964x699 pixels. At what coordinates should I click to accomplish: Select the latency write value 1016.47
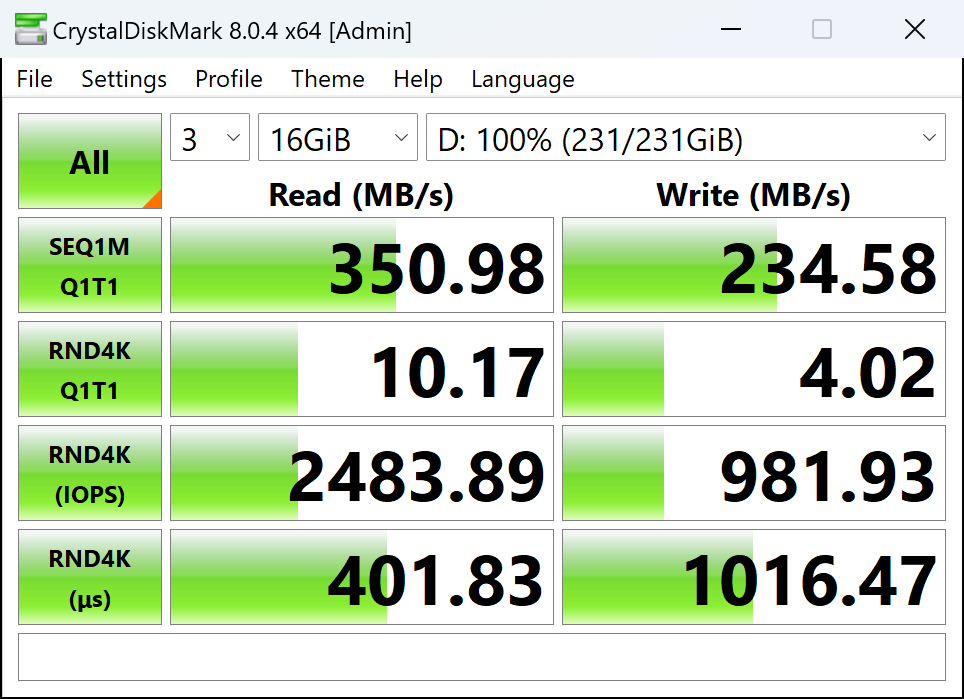point(754,577)
